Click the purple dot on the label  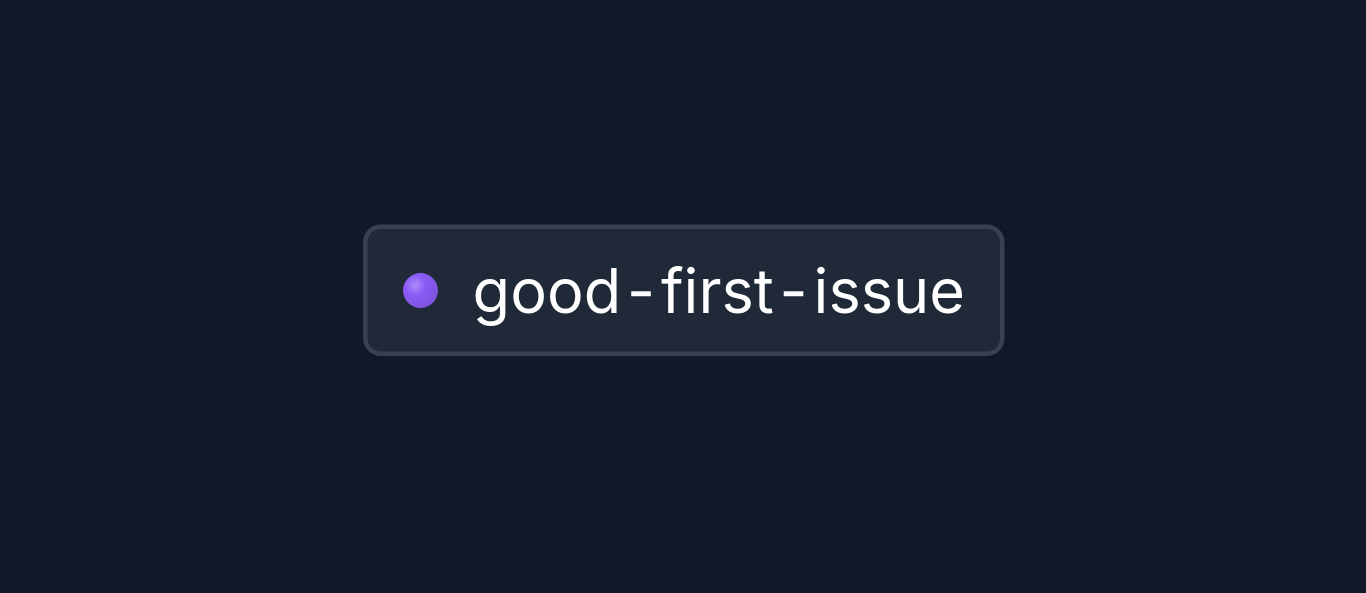(420, 291)
